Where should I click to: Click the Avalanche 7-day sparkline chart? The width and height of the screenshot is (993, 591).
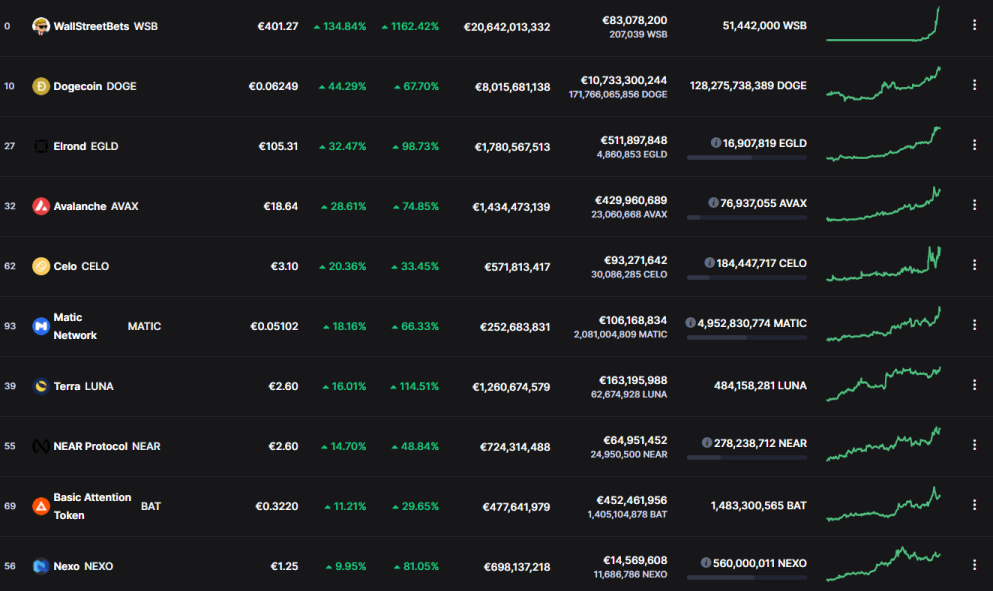(883, 204)
